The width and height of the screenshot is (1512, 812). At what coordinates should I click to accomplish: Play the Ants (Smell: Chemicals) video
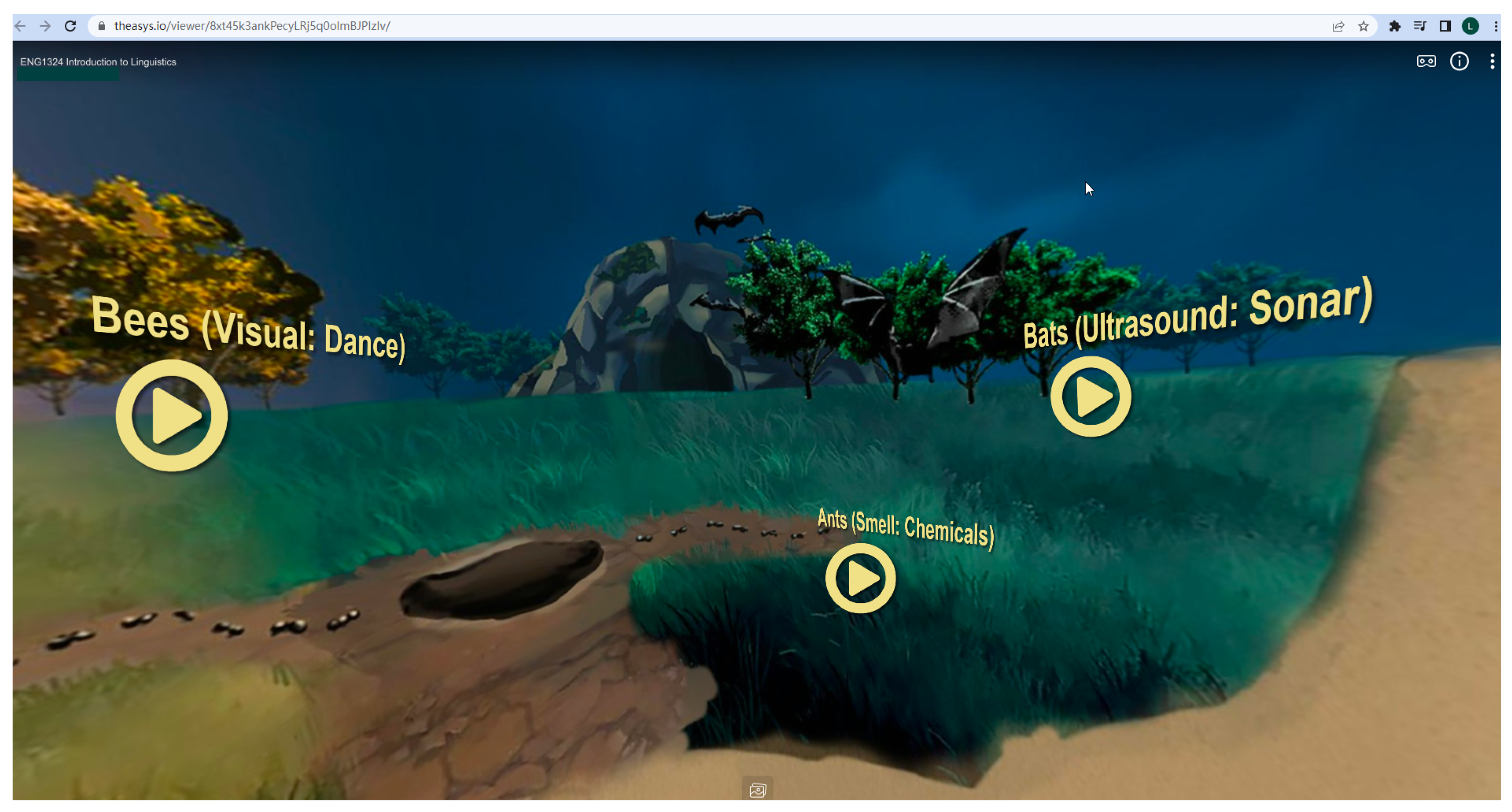point(860,578)
